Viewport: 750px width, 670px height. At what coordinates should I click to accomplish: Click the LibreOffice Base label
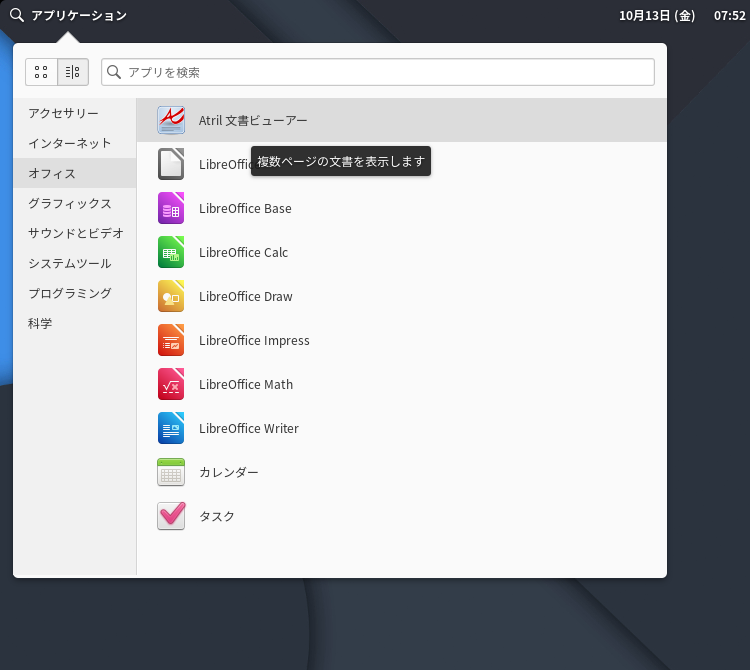(245, 209)
